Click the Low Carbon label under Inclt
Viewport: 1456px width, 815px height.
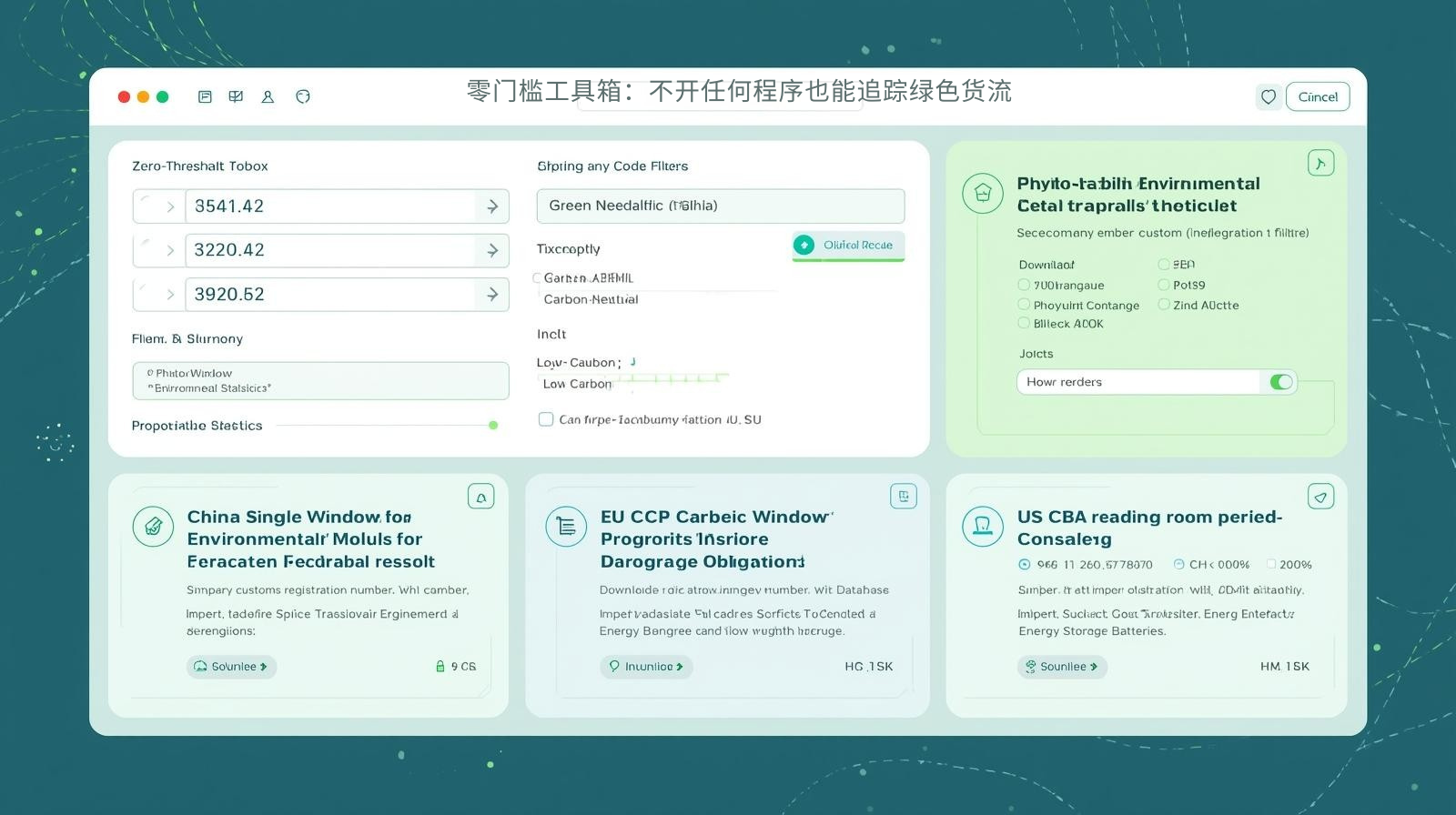[577, 384]
